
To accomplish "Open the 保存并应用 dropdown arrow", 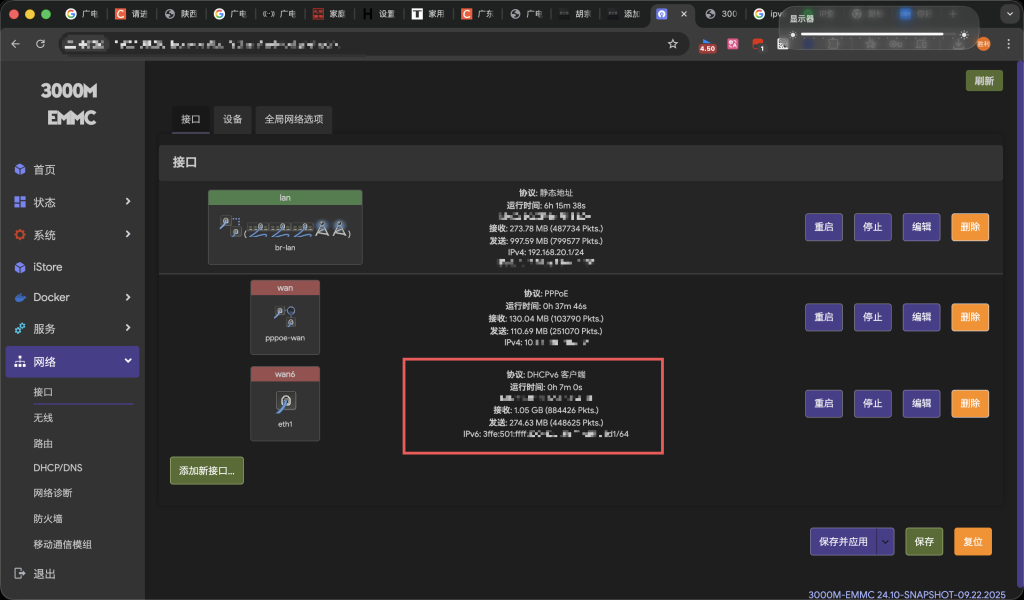I will coord(886,541).
